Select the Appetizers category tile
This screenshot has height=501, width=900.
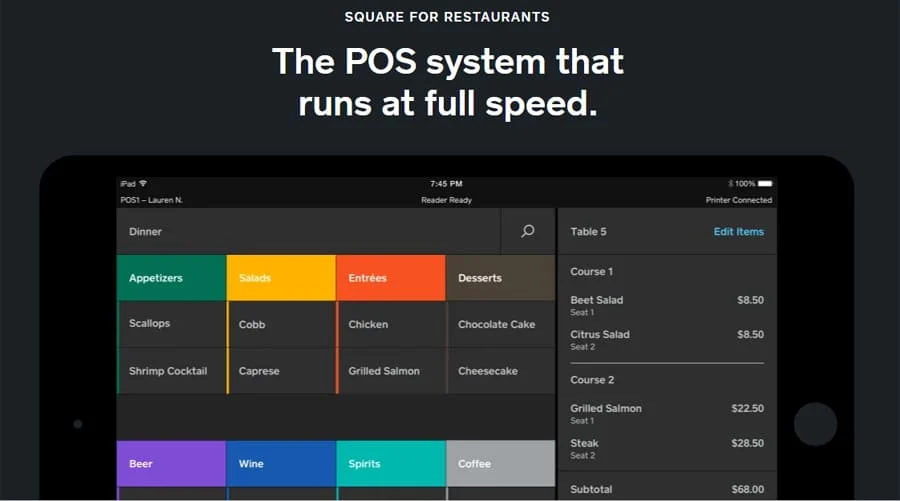171,278
